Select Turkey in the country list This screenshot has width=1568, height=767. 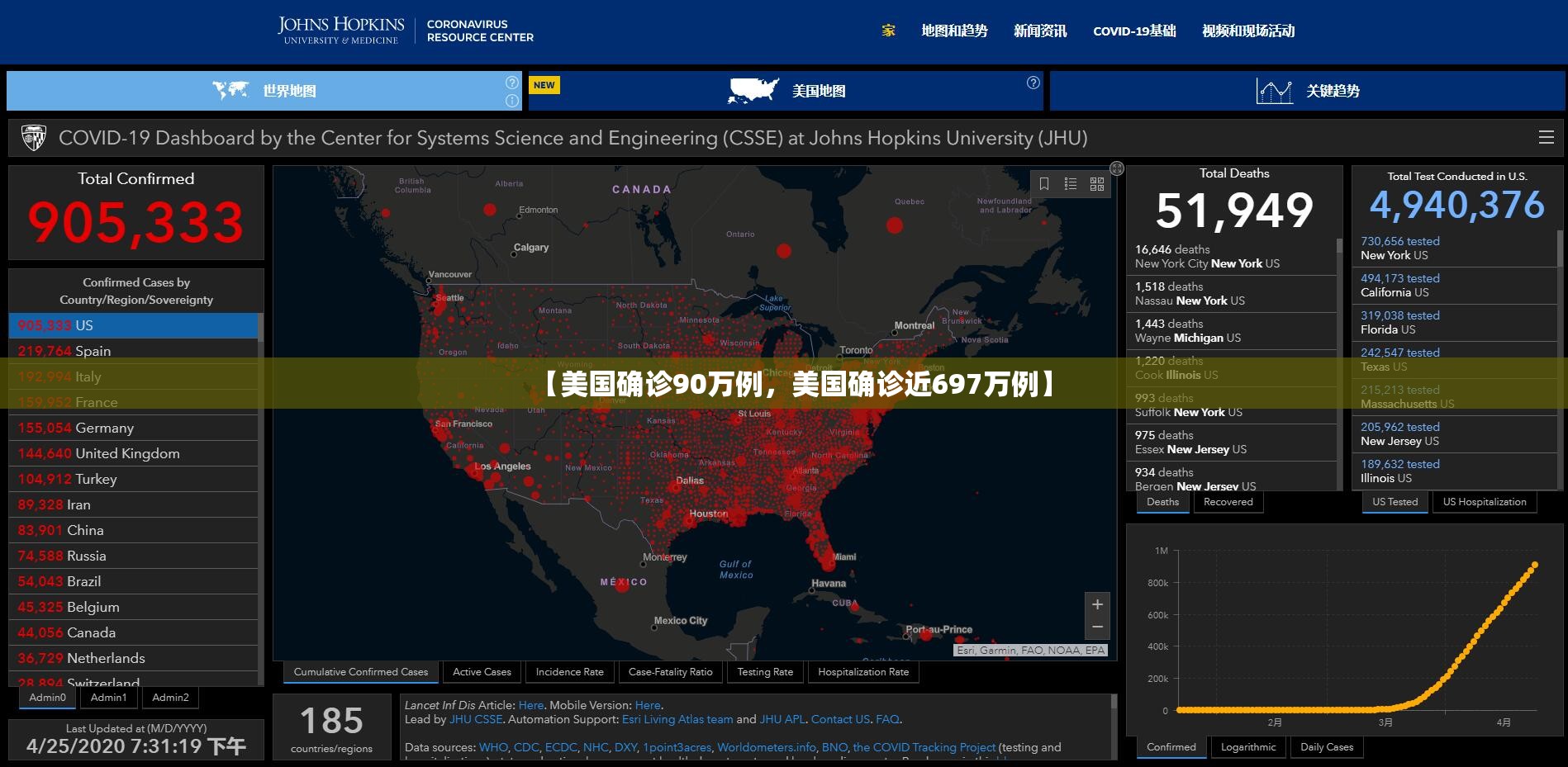tap(133, 479)
